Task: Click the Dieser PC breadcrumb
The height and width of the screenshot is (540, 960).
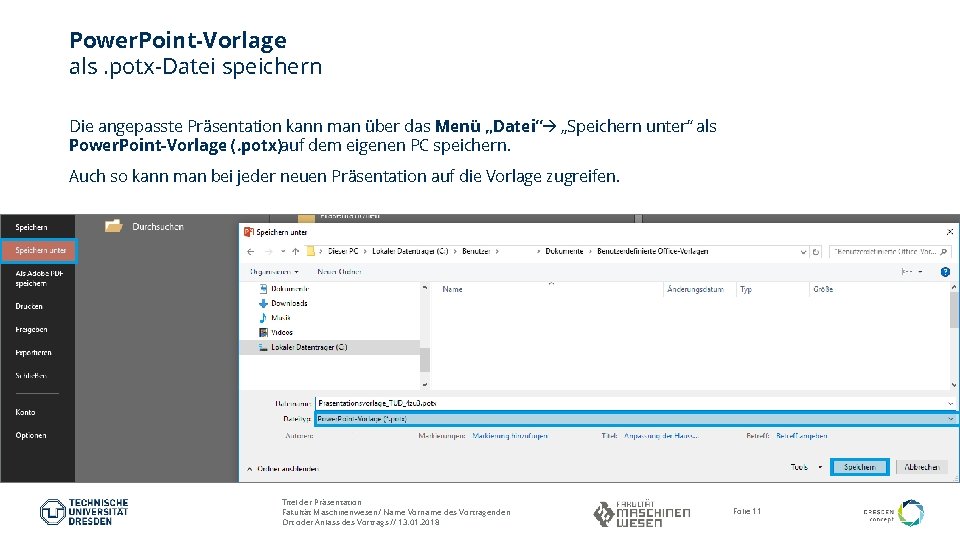Action: (x=343, y=251)
